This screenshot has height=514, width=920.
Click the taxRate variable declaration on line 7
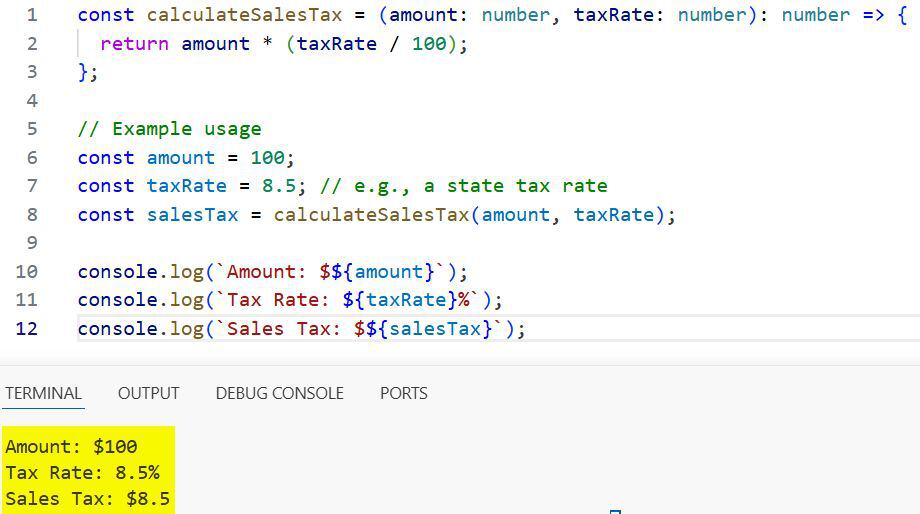pyautogui.click(x=187, y=185)
